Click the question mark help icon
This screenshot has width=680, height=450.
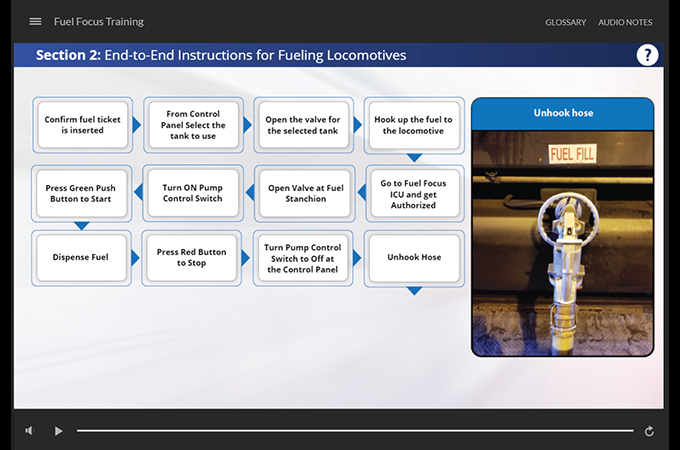click(x=647, y=55)
